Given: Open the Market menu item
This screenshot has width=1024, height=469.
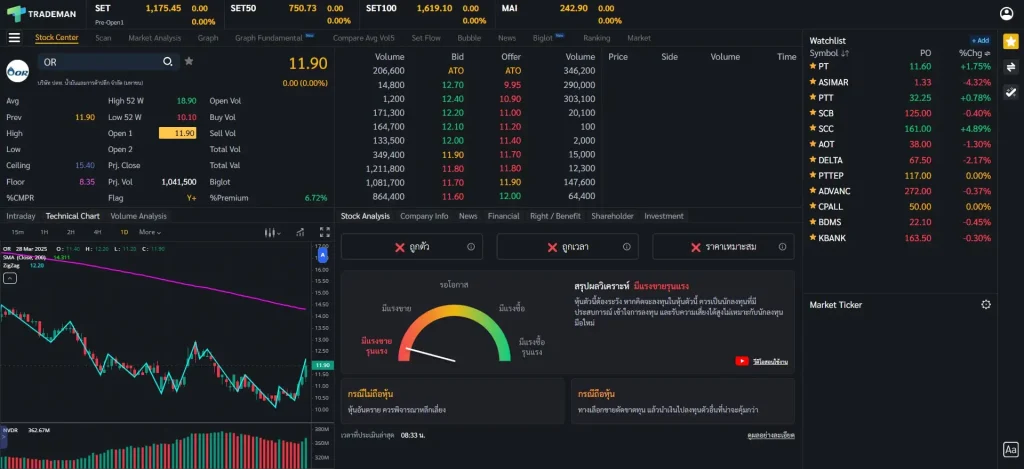Looking at the screenshot, I should pyautogui.click(x=639, y=38).
